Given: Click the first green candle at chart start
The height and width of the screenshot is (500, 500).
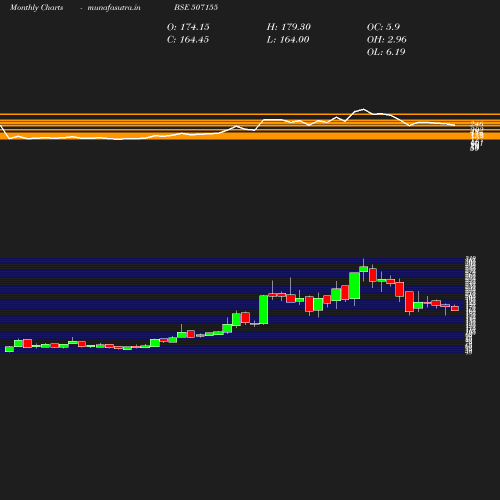Looking at the screenshot, I should click(9, 349).
